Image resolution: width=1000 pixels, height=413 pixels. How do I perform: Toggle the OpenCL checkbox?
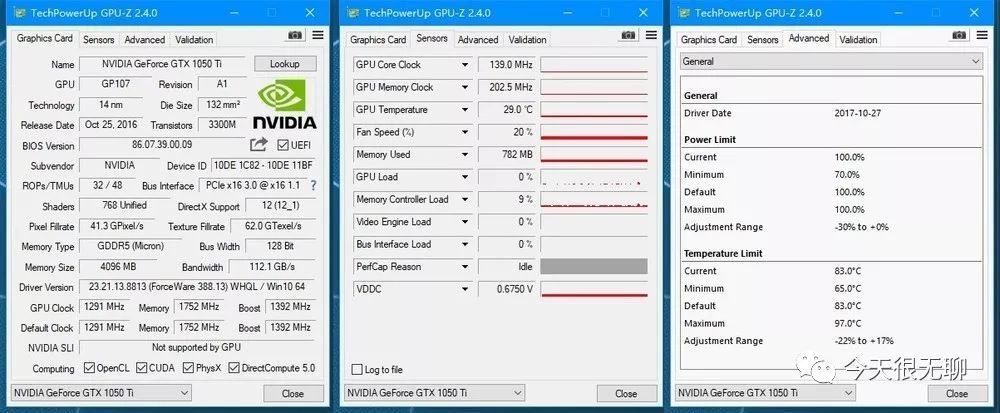click(x=89, y=368)
